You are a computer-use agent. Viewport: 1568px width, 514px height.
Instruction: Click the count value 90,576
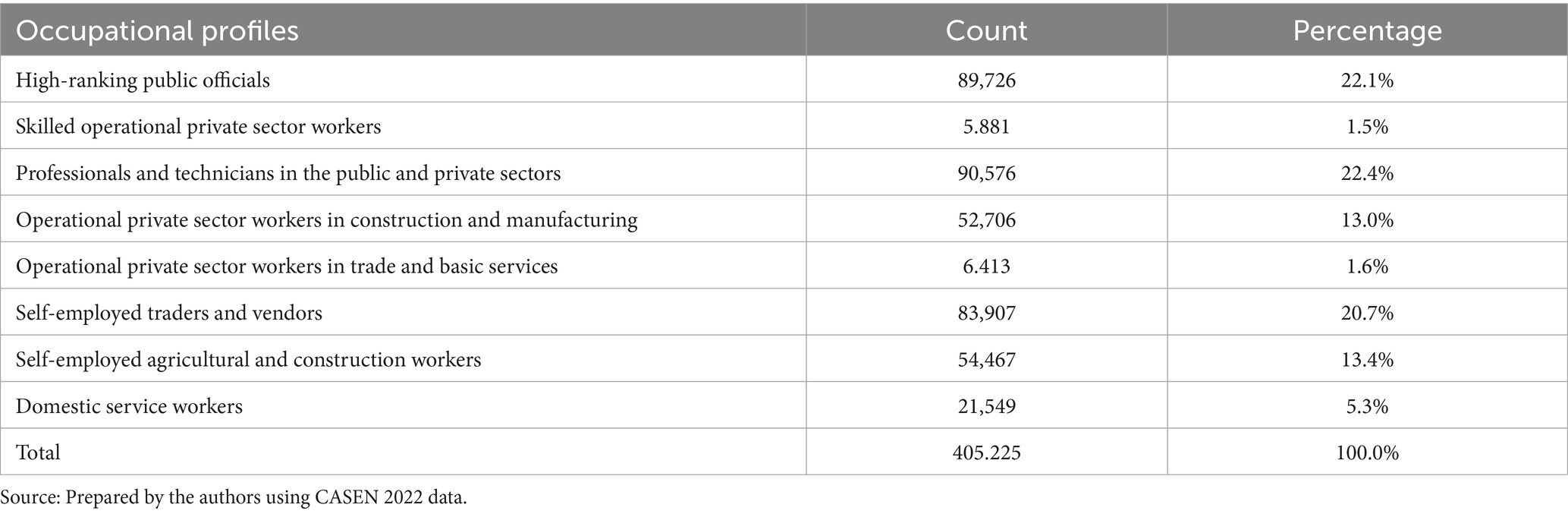(986, 174)
